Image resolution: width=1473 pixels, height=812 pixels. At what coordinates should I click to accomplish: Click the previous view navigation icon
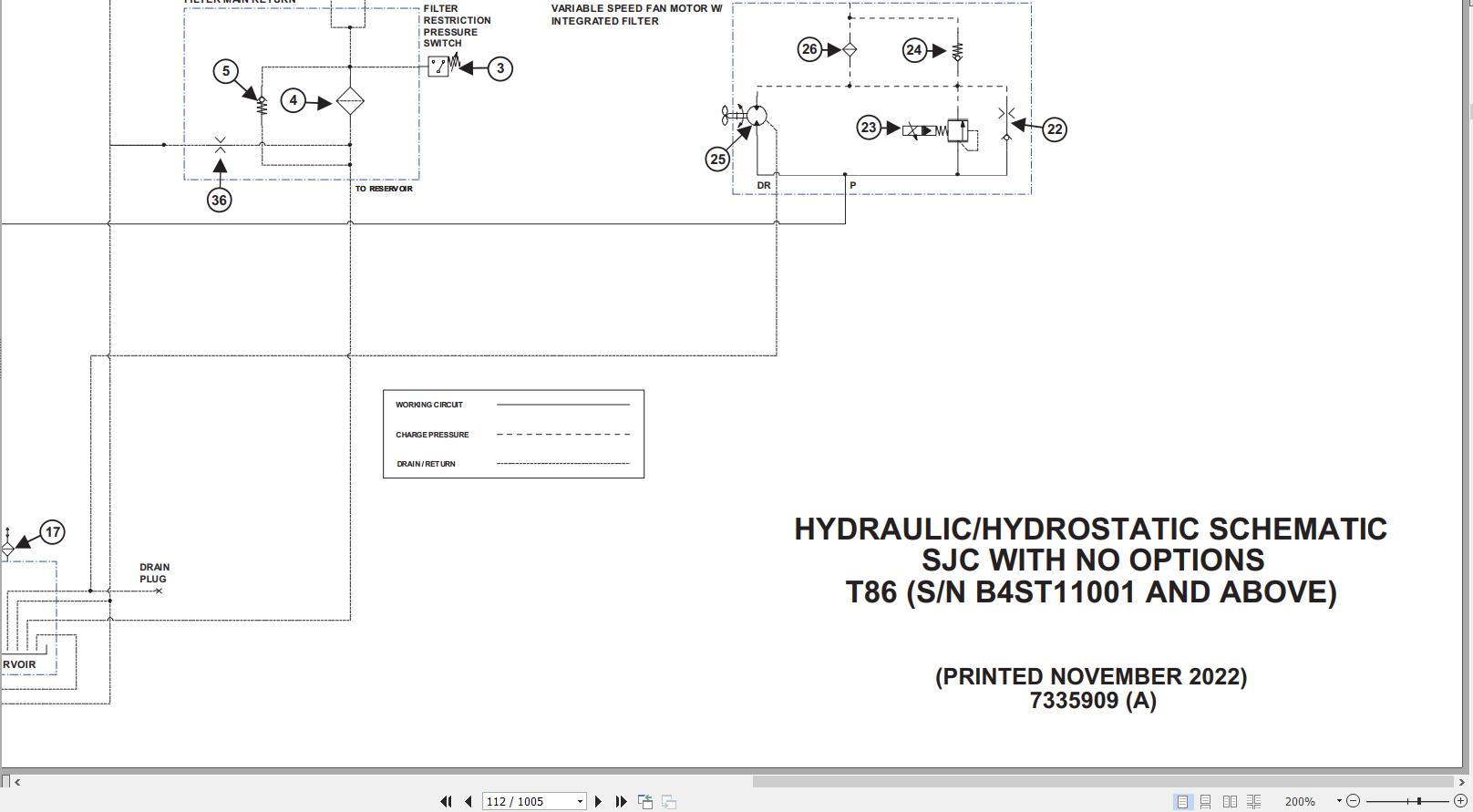tap(645, 801)
